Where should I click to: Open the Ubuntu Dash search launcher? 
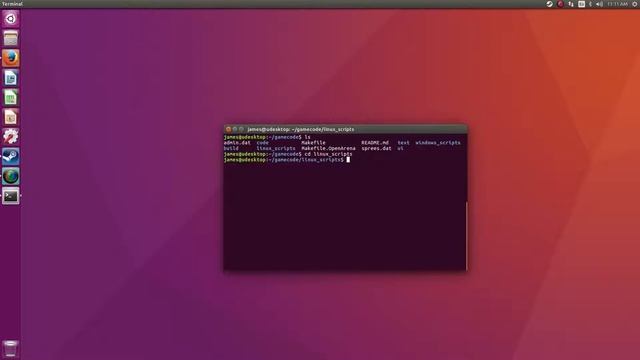(x=11, y=19)
